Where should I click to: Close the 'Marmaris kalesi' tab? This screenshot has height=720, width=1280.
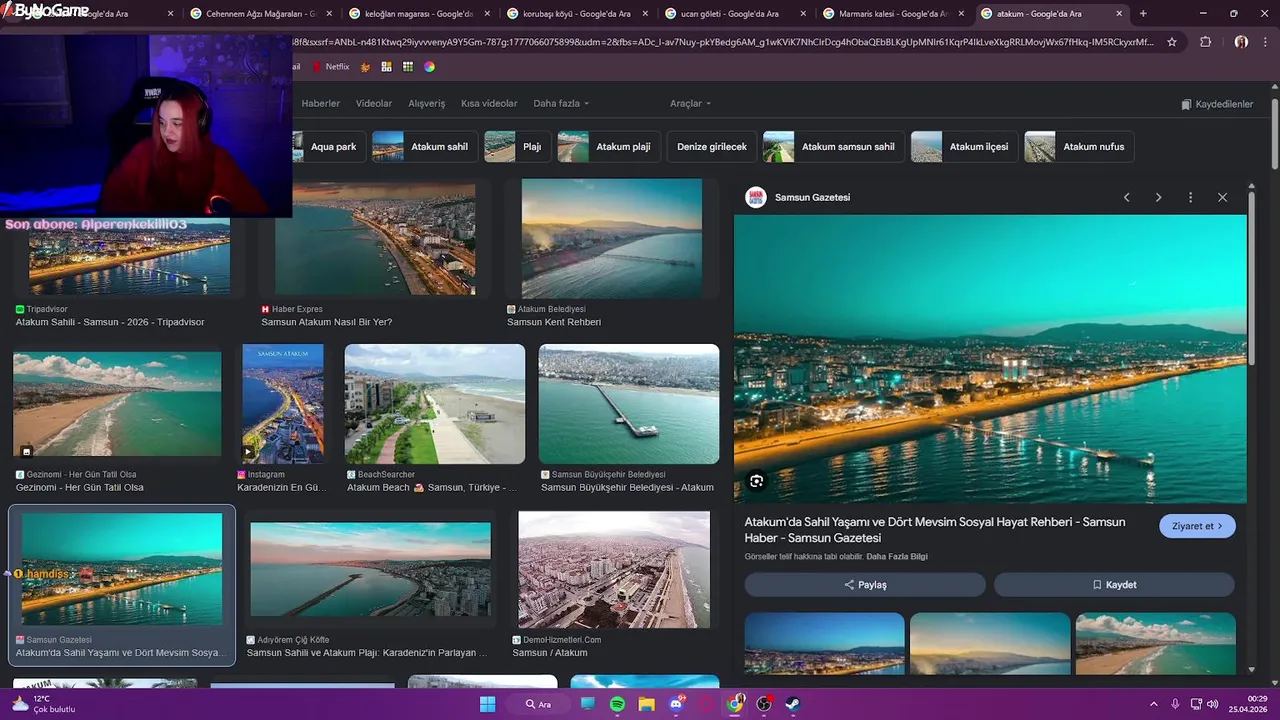pyautogui.click(x=961, y=14)
